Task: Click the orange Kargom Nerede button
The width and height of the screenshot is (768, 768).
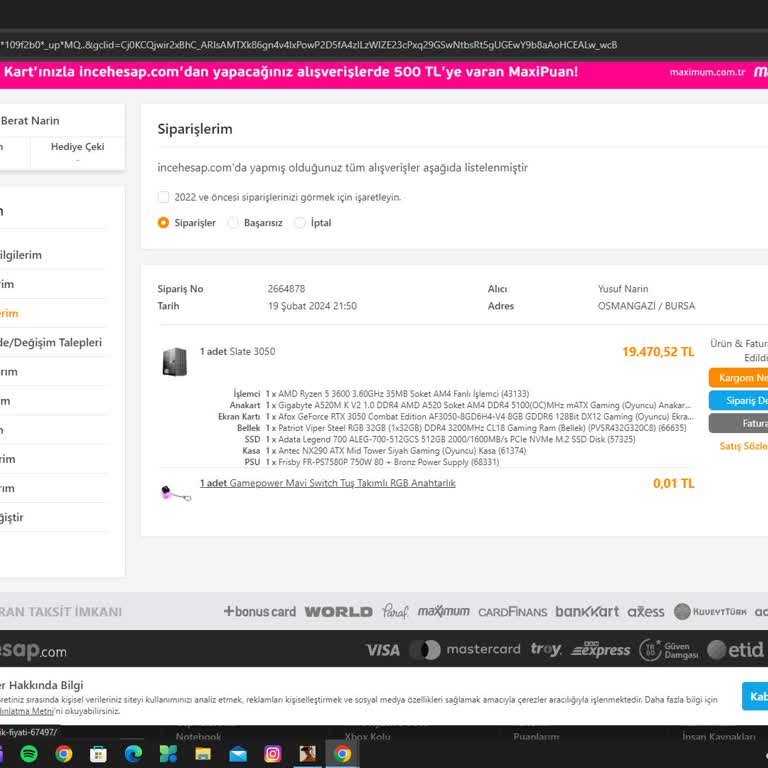Action: tap(738, 378)
